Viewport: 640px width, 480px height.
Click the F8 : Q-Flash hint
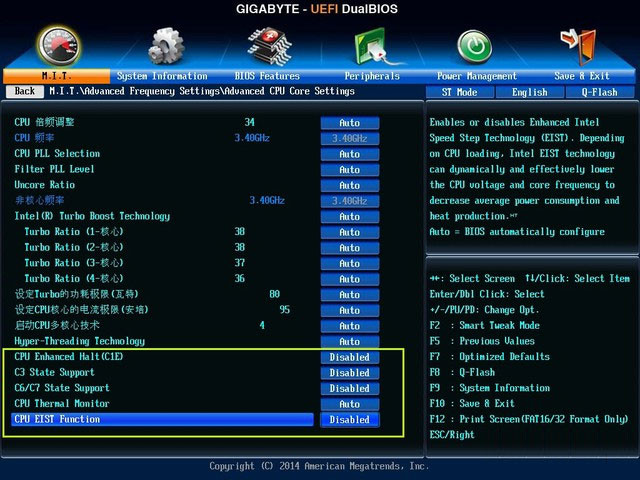tap(462, 372)
